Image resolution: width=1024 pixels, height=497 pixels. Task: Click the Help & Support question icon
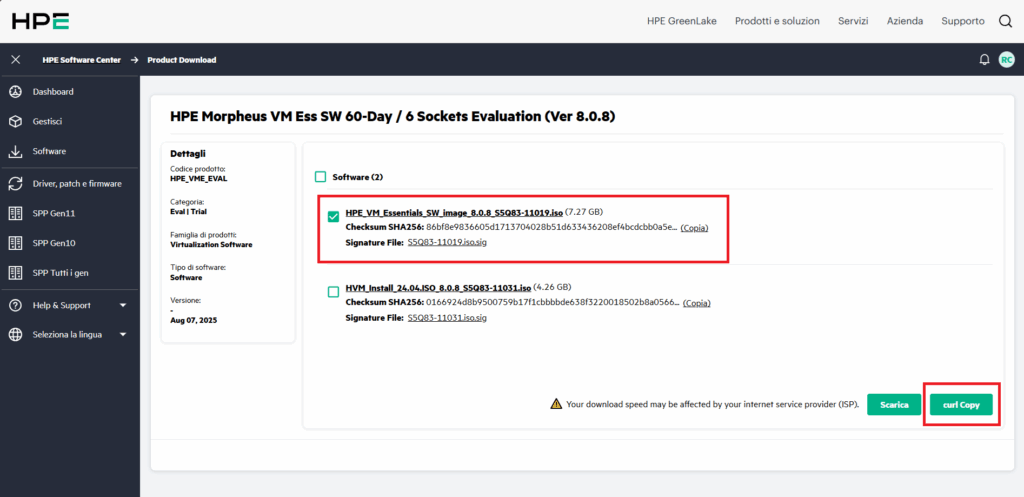16,305
